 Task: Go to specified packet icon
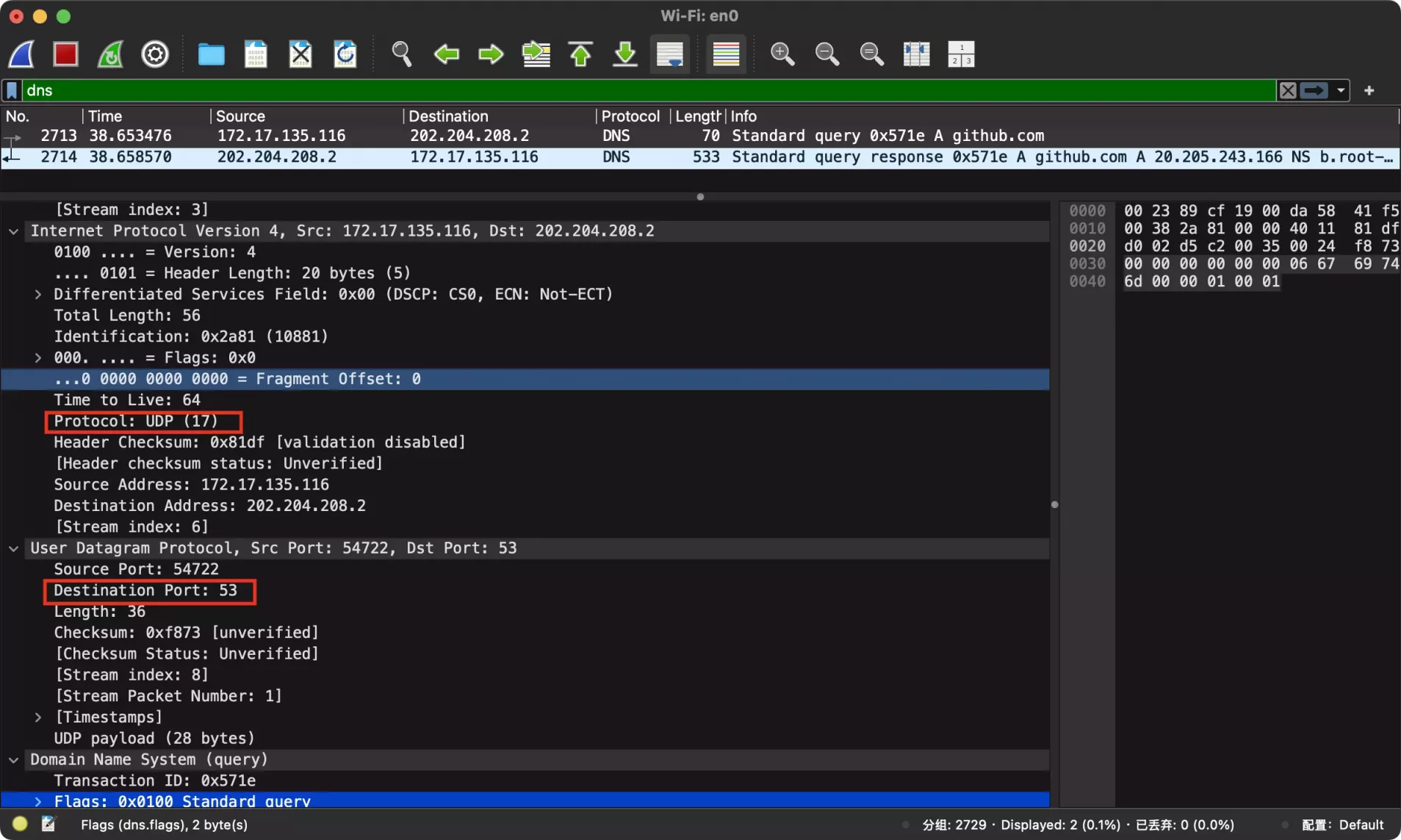(x=536, y=54)
